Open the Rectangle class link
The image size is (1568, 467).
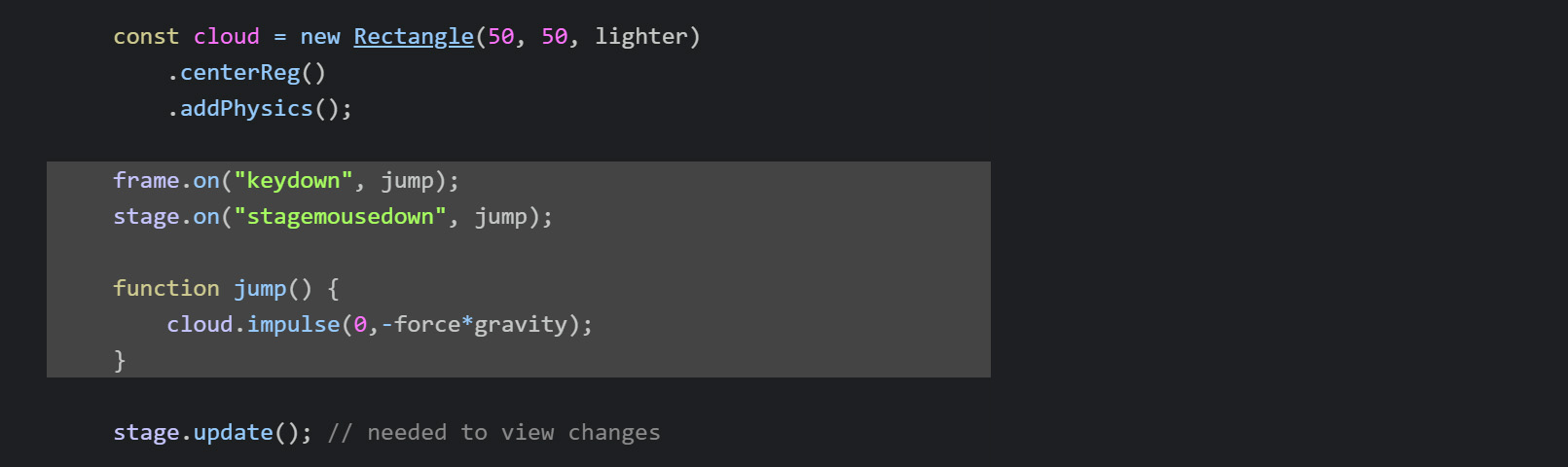tap(414, 37)
